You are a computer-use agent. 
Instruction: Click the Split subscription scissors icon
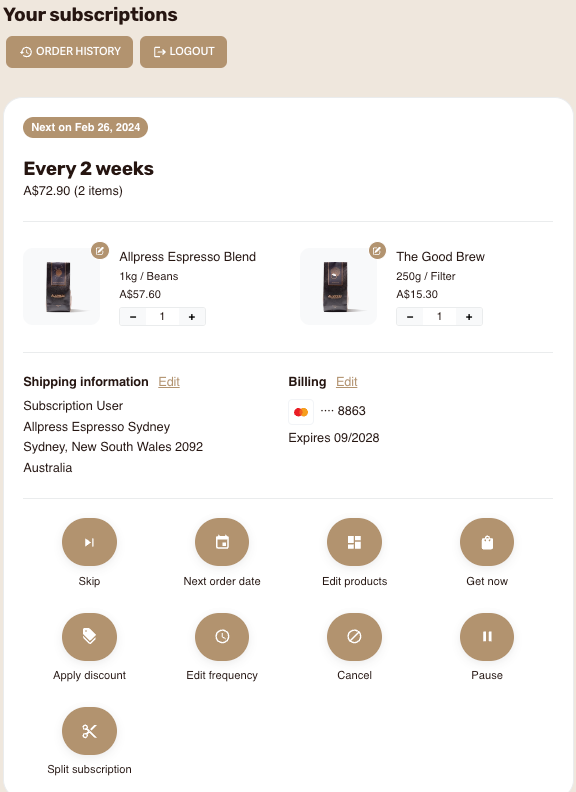[89, 731]
